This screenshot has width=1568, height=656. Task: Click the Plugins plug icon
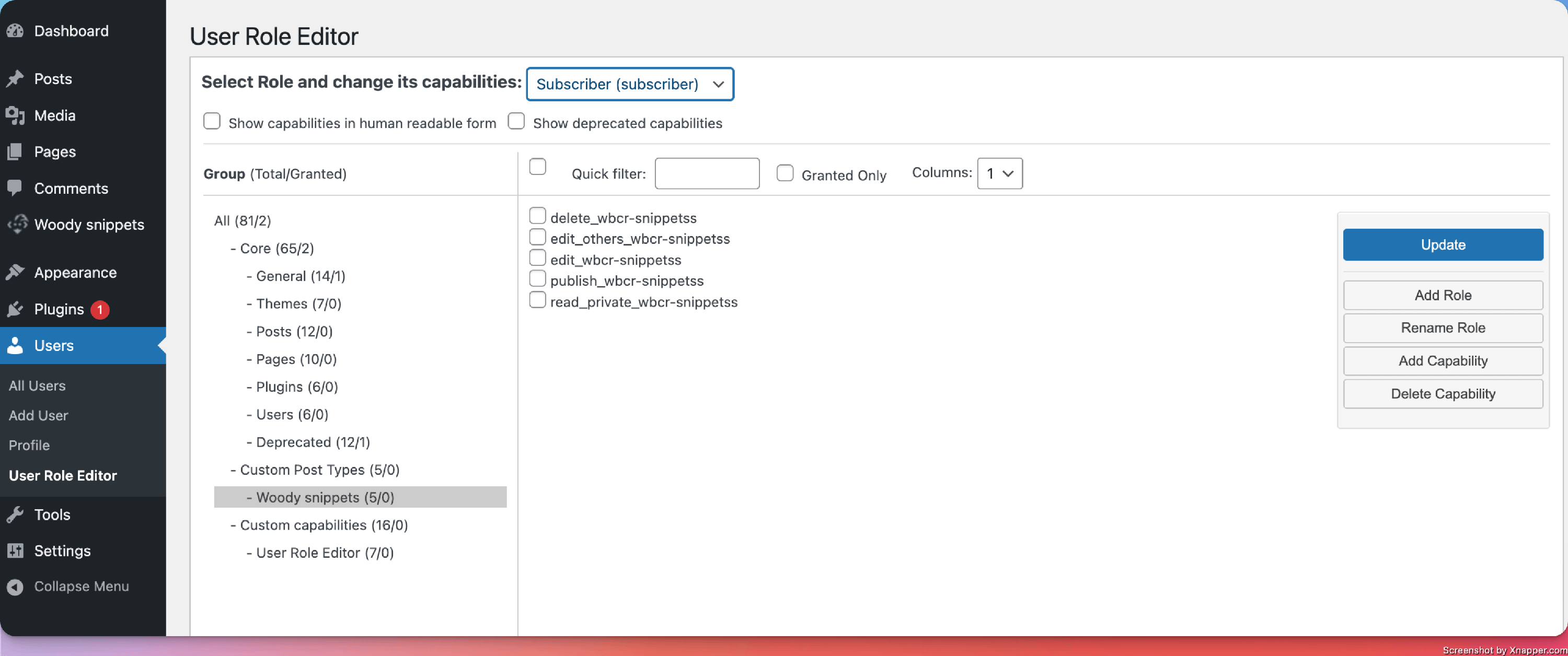pos(15,309)
